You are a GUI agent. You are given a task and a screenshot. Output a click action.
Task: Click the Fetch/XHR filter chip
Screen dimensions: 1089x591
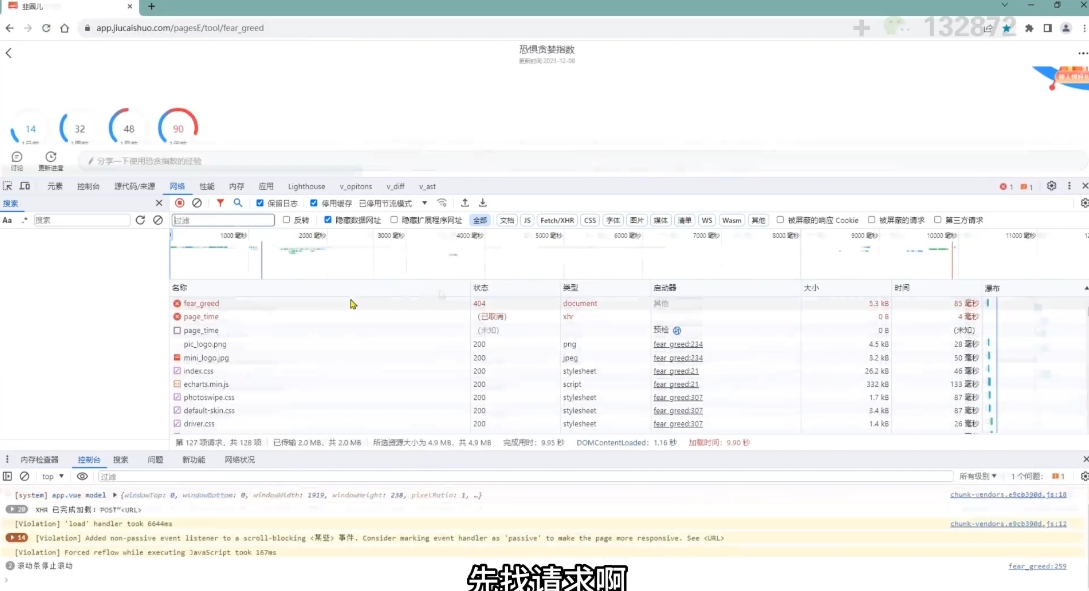coord(558,219)
